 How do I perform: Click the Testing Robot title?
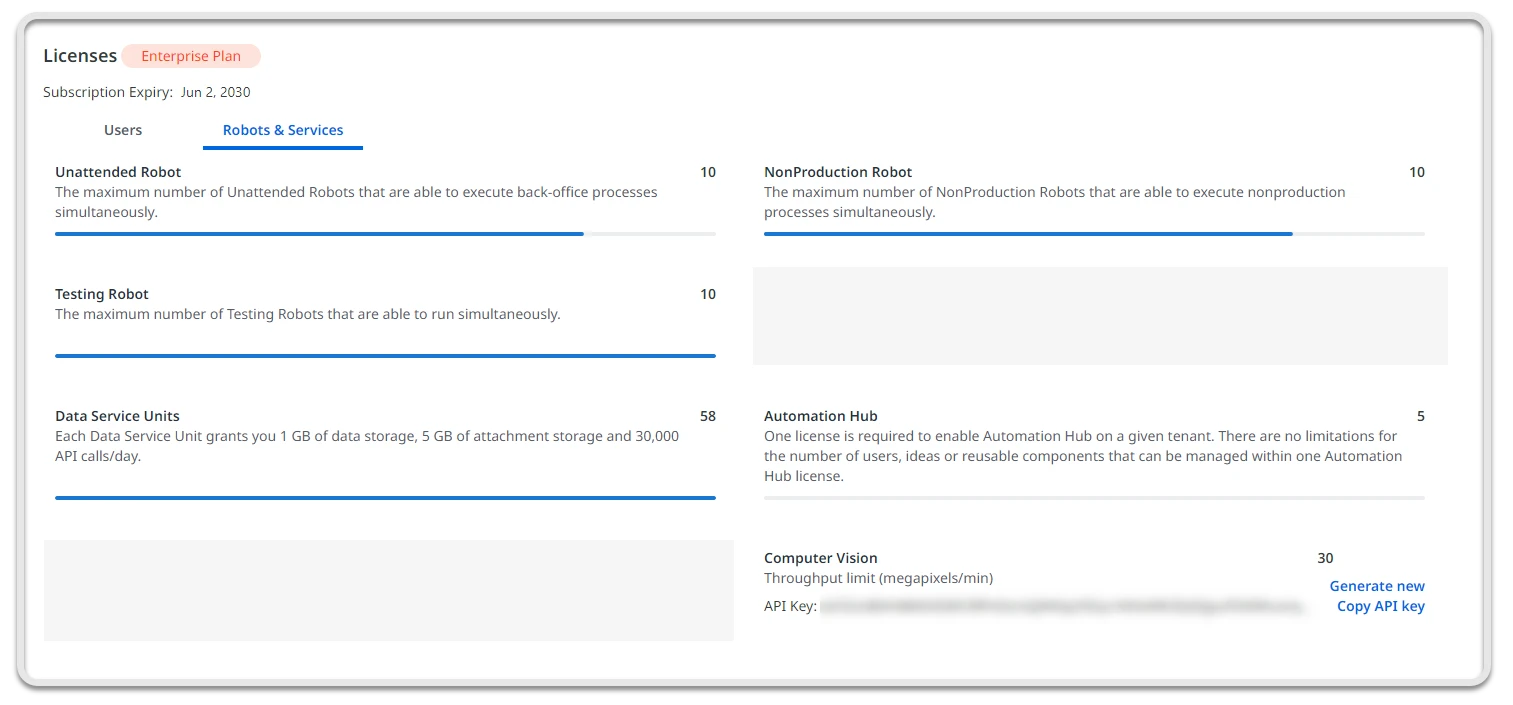coord(102,294)
